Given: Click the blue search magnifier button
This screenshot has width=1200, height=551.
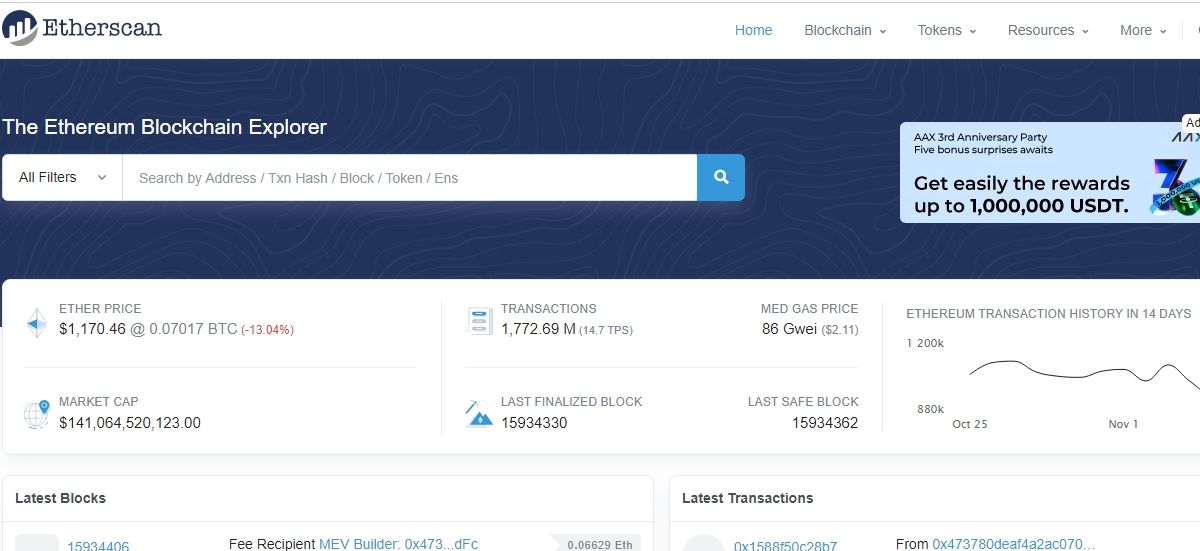Looking at the screenshot, I should 721,177.
